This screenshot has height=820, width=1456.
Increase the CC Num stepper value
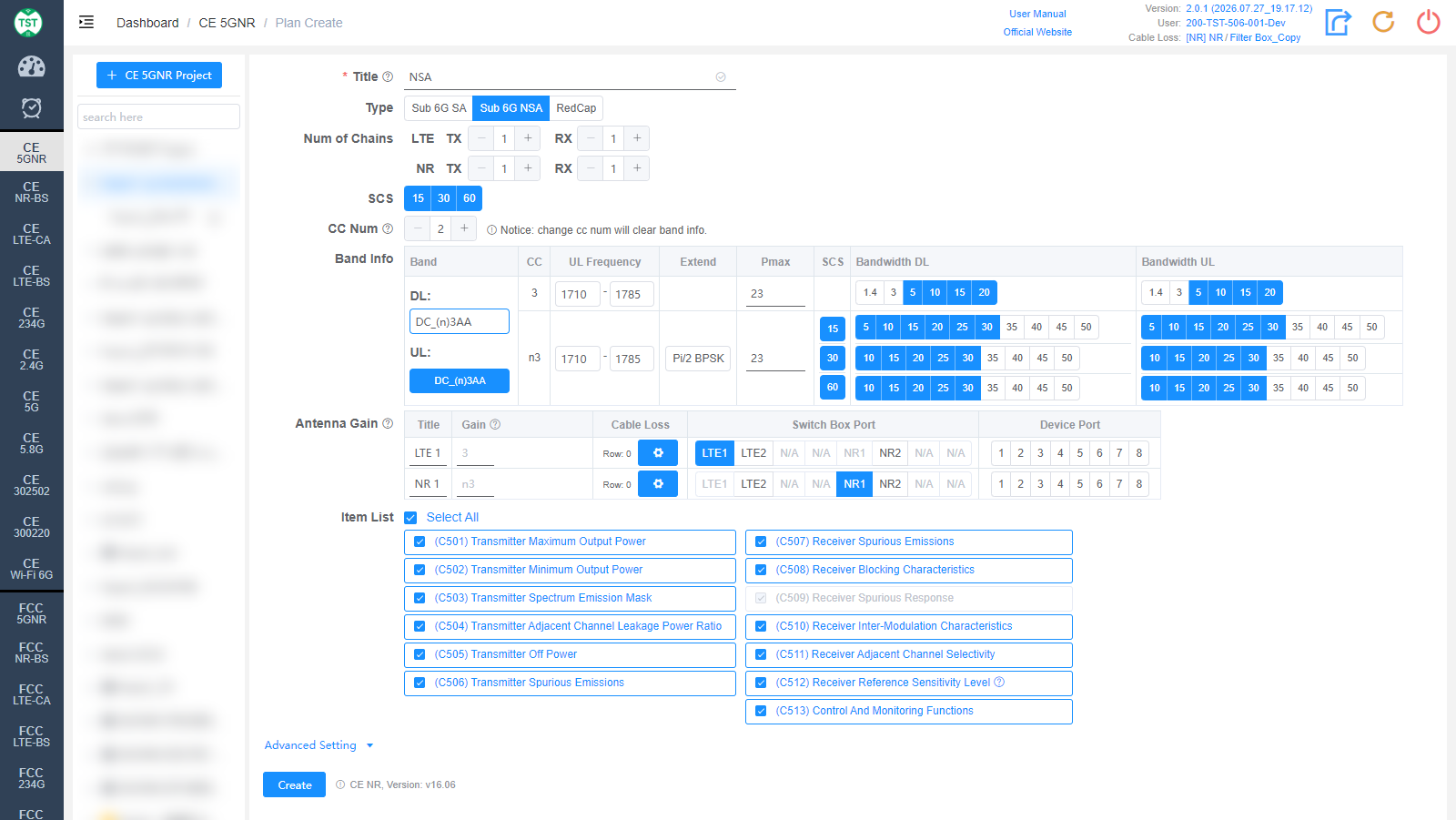point(464,228)
